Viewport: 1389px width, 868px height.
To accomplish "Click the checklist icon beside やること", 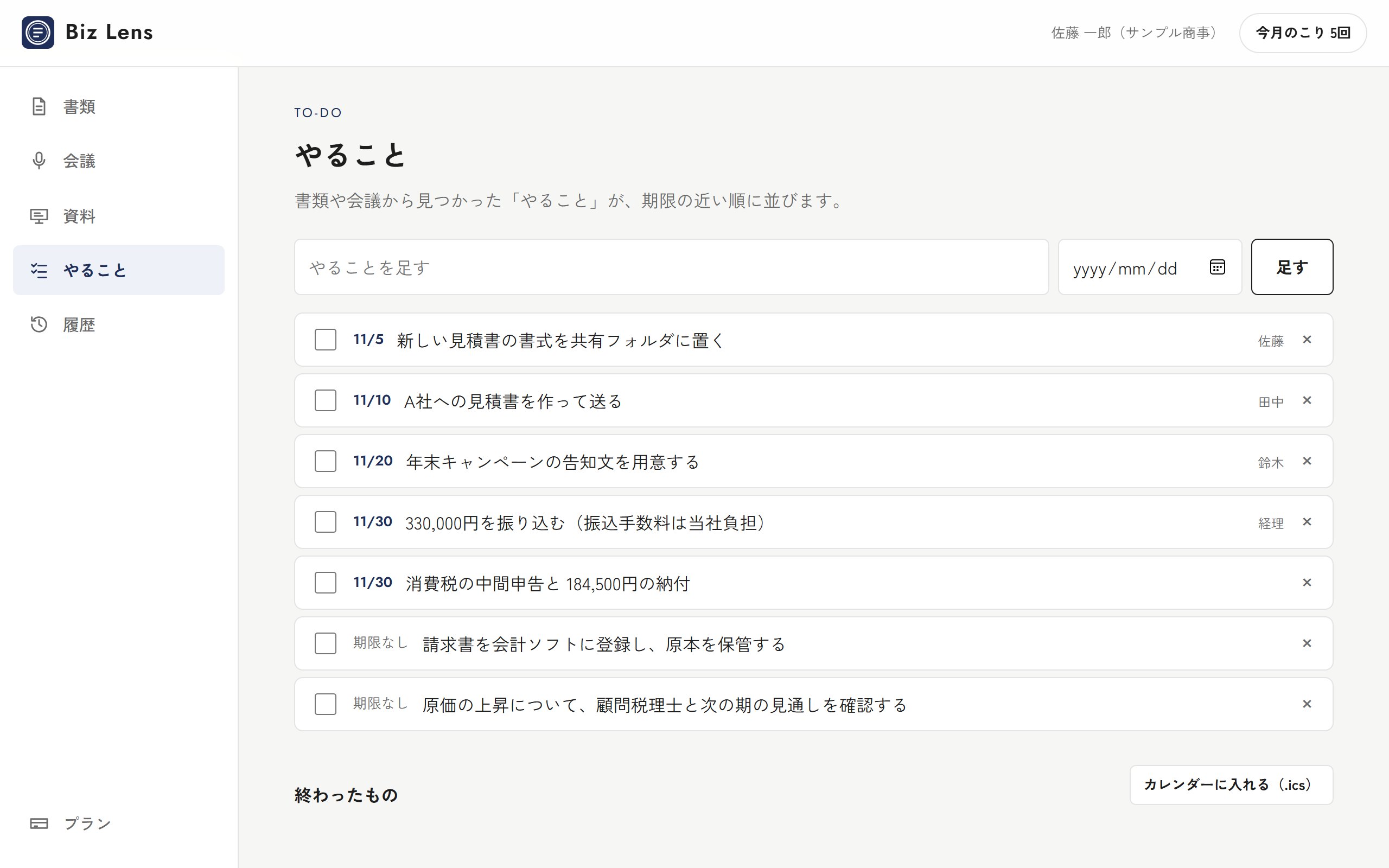I will coord(39,270).
